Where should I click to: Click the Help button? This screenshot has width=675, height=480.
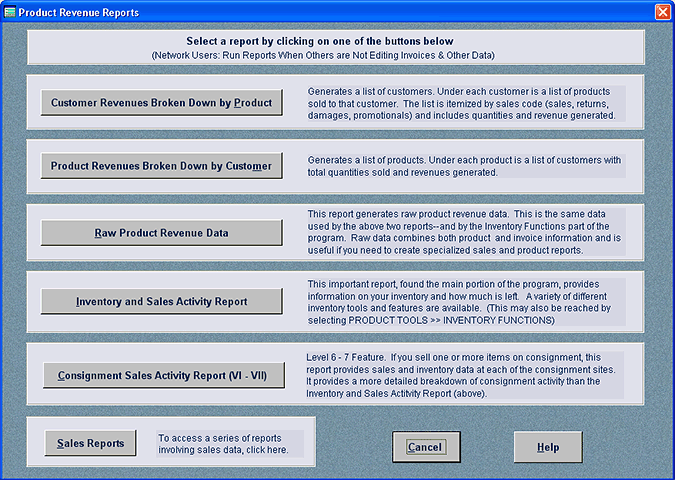coord(547,447)
